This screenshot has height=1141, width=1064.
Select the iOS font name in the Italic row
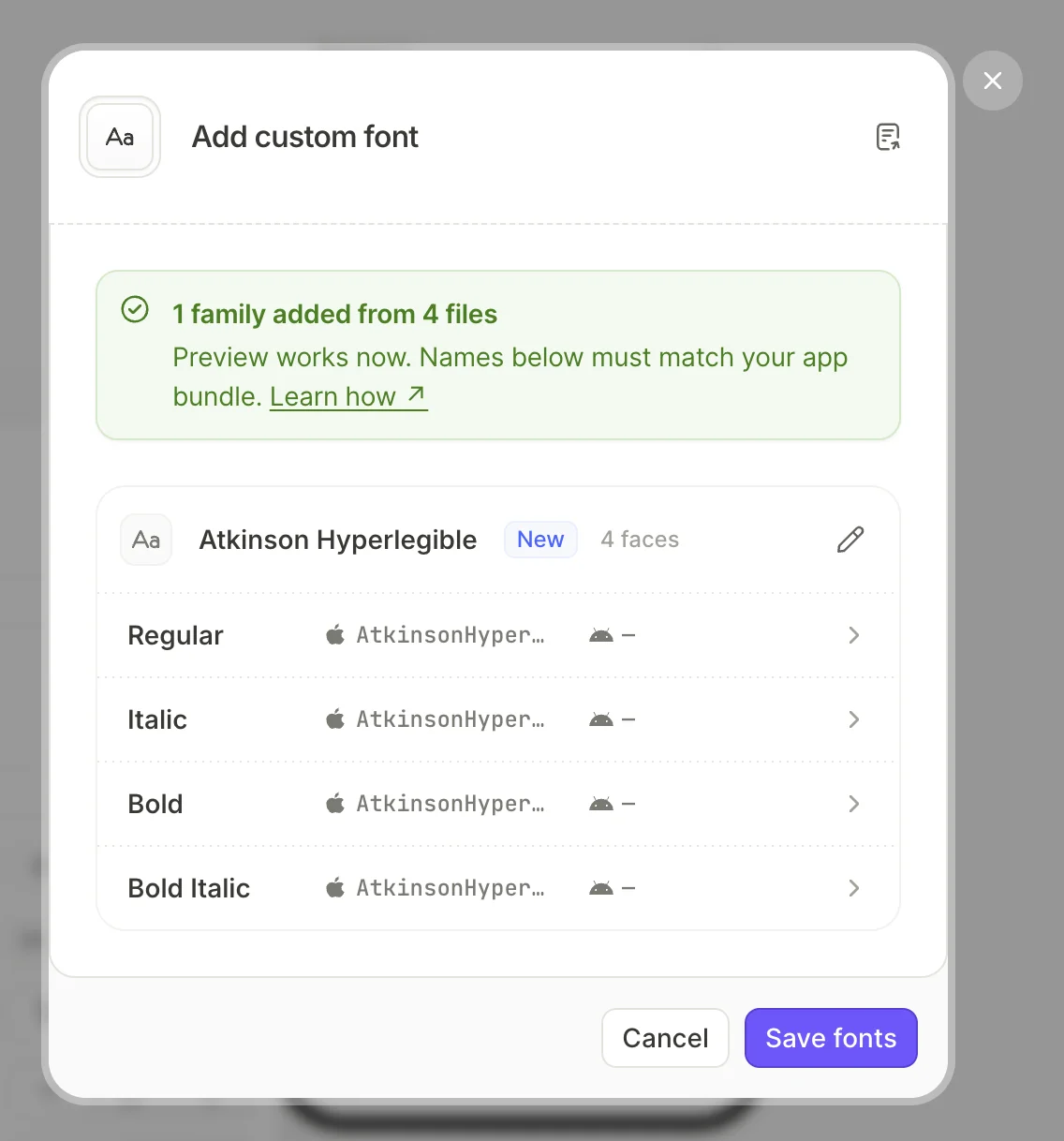pos(451,719)
